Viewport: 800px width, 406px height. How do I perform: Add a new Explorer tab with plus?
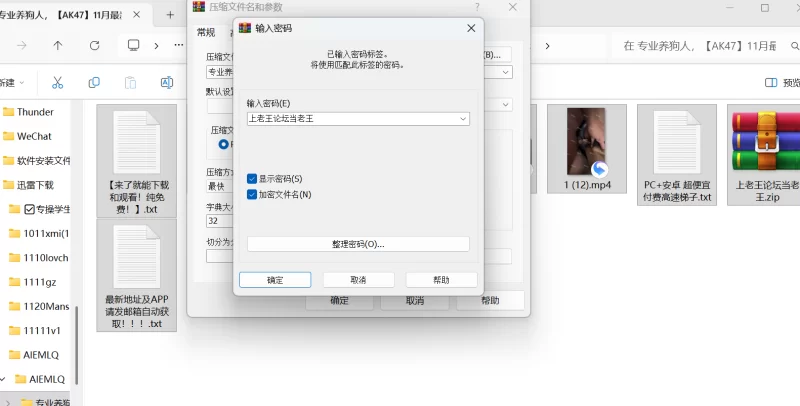tap(170, 15)
